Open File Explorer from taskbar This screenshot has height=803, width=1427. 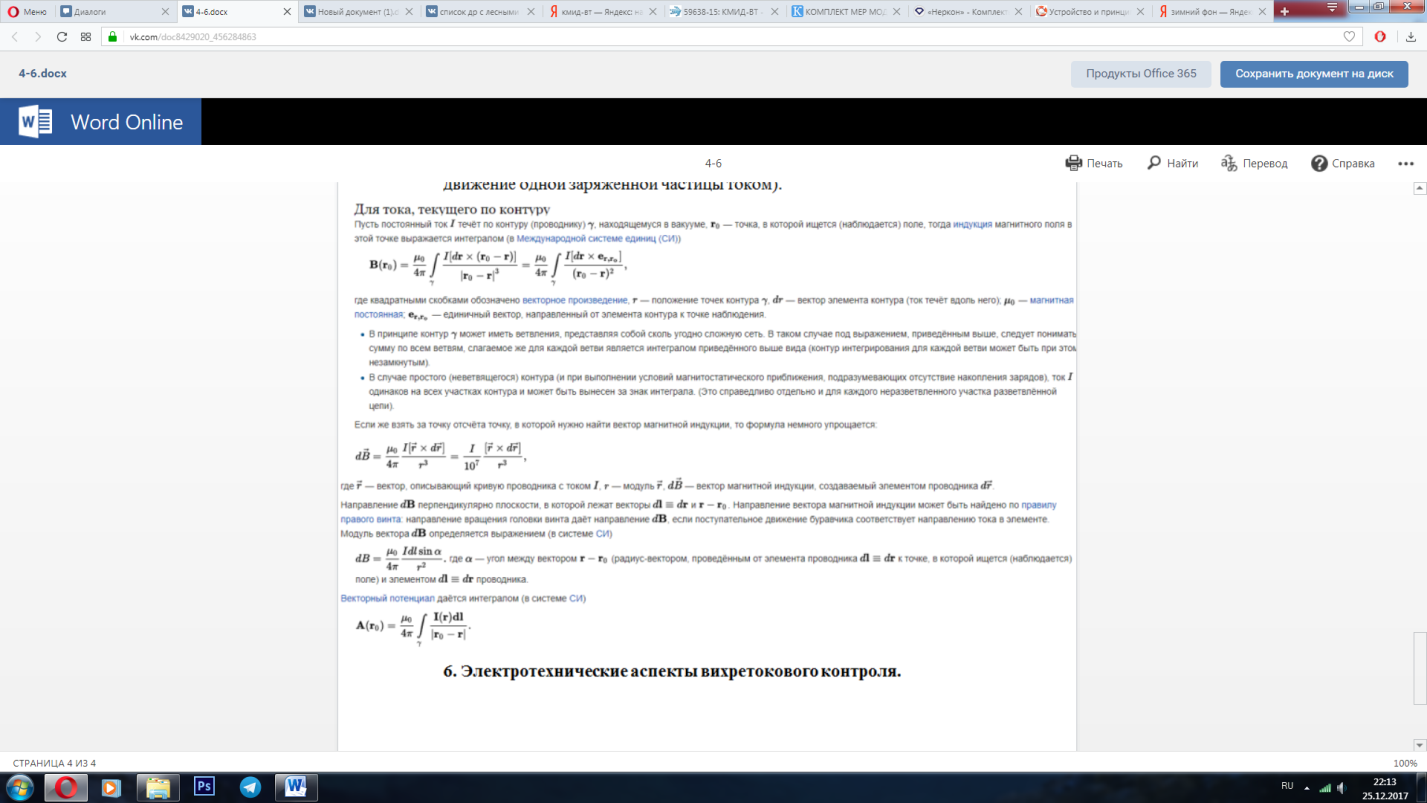tap(158, 787)
